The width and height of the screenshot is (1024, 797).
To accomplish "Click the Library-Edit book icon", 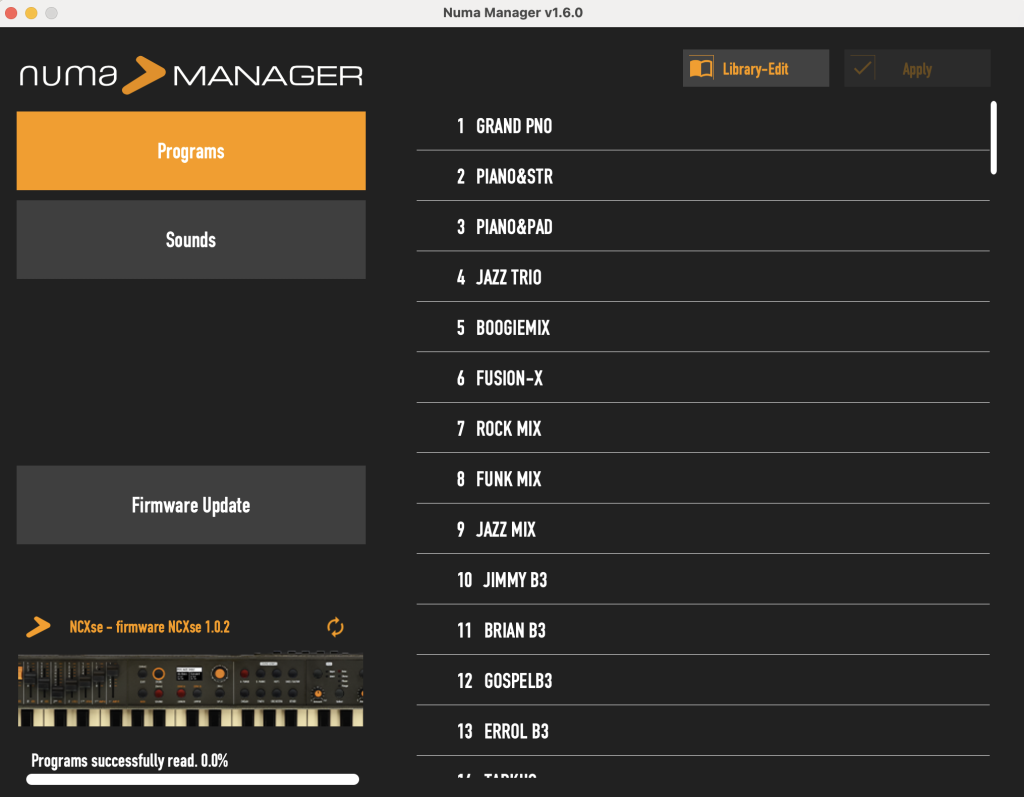I will click(x=702, y=69).
